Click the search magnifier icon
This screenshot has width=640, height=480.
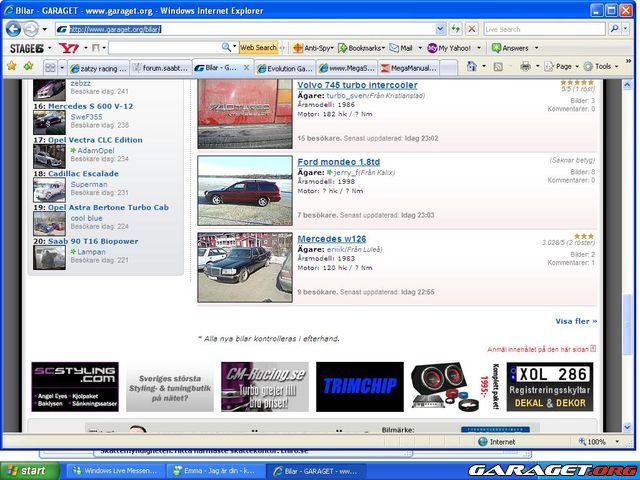pos(613,29)
